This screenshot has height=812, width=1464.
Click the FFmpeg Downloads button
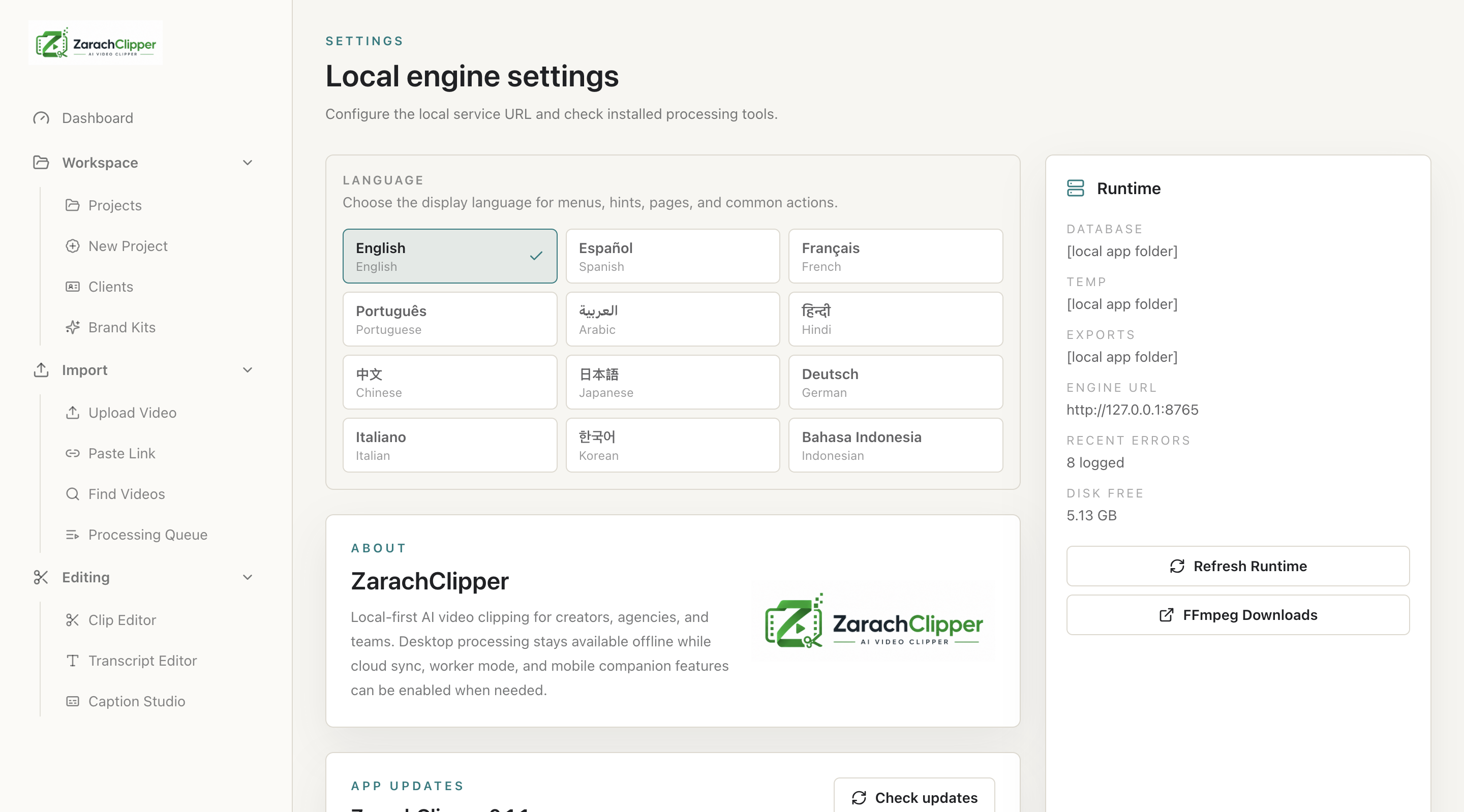[1238, 615]
